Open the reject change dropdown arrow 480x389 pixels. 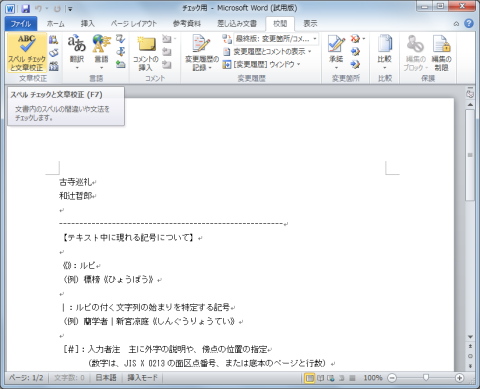[x=363, y=39]
